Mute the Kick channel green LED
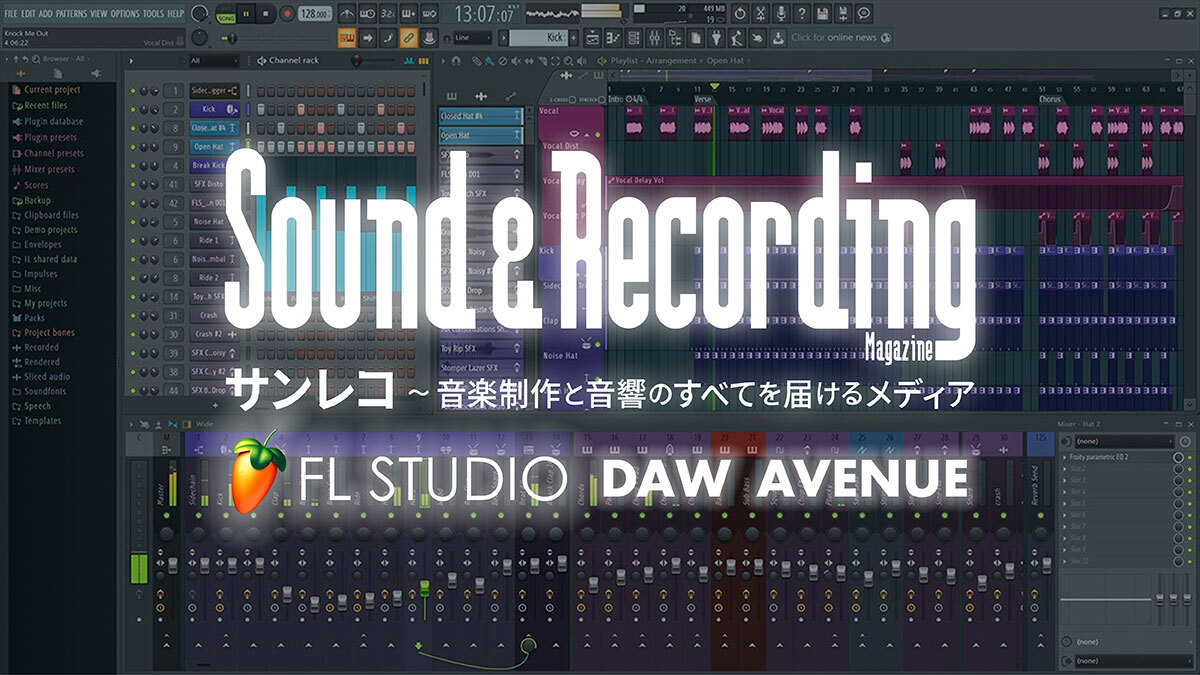Image resolution: width=1200 pixels, height=675 pixels. click(133, 108)
